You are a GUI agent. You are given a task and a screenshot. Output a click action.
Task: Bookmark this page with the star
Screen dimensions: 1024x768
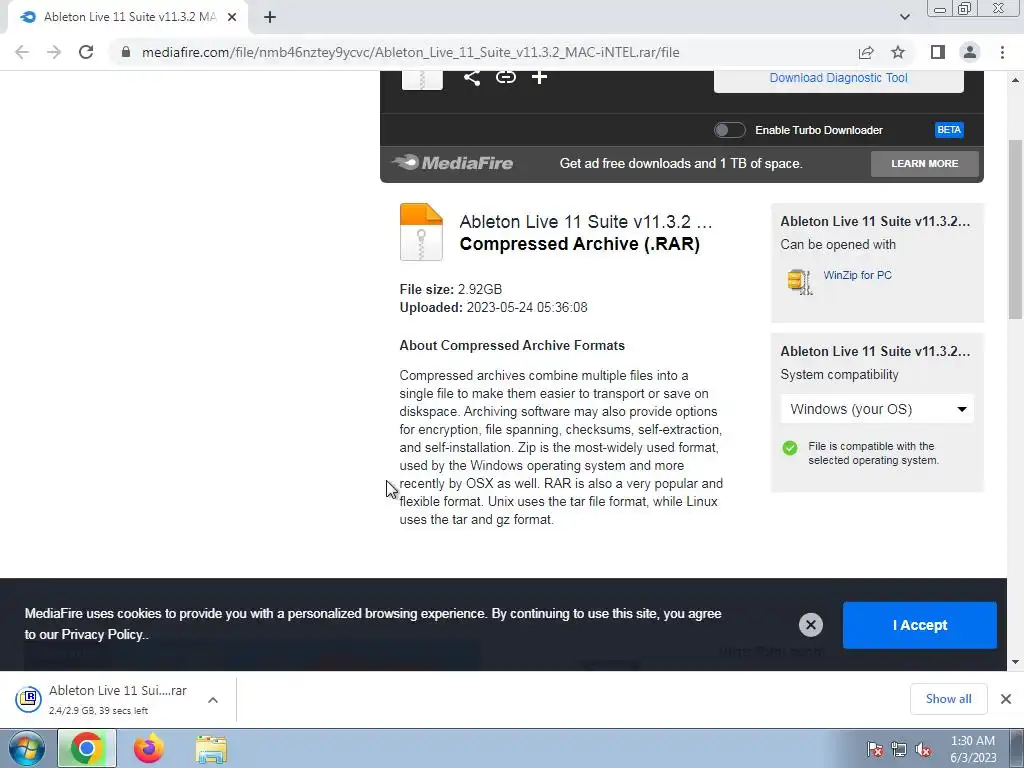[898, 52]
